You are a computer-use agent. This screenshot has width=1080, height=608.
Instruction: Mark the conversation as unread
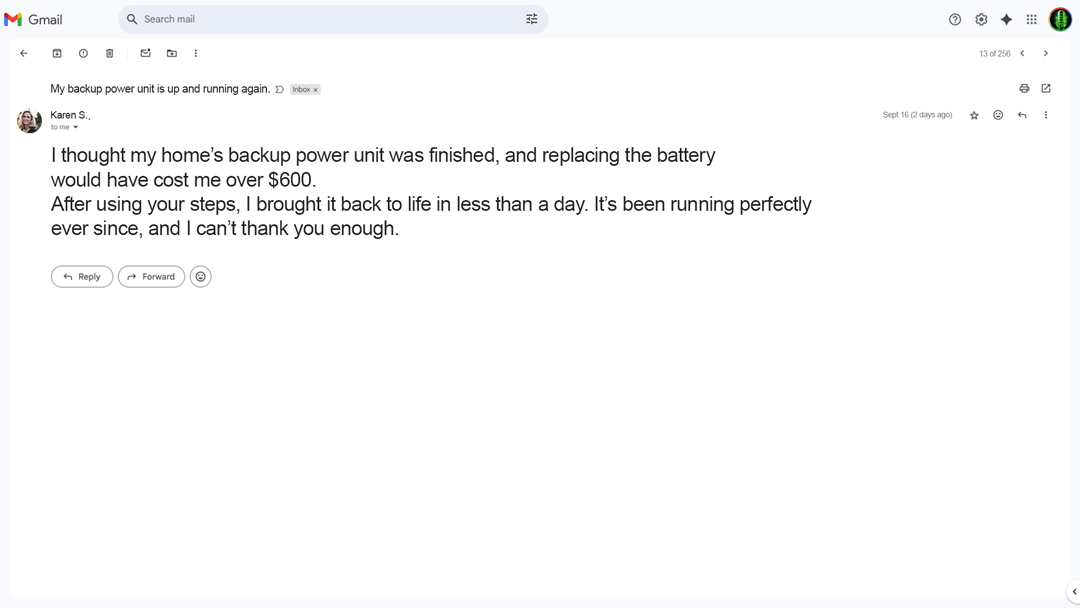click(145, 53)
